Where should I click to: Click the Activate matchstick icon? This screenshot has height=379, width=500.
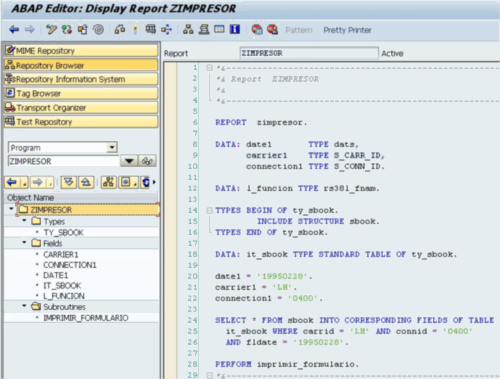click(135, 30)
